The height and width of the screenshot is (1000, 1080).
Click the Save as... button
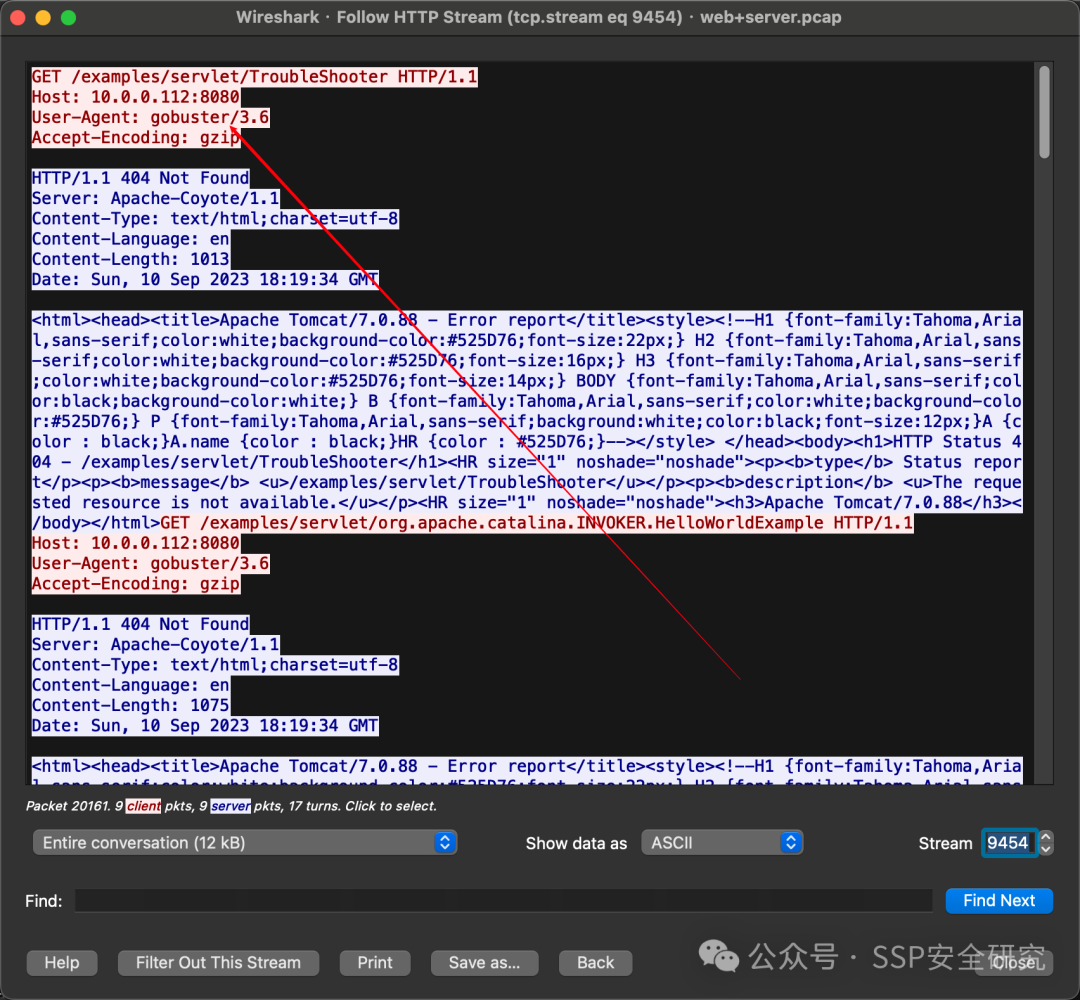coord(484,962)
